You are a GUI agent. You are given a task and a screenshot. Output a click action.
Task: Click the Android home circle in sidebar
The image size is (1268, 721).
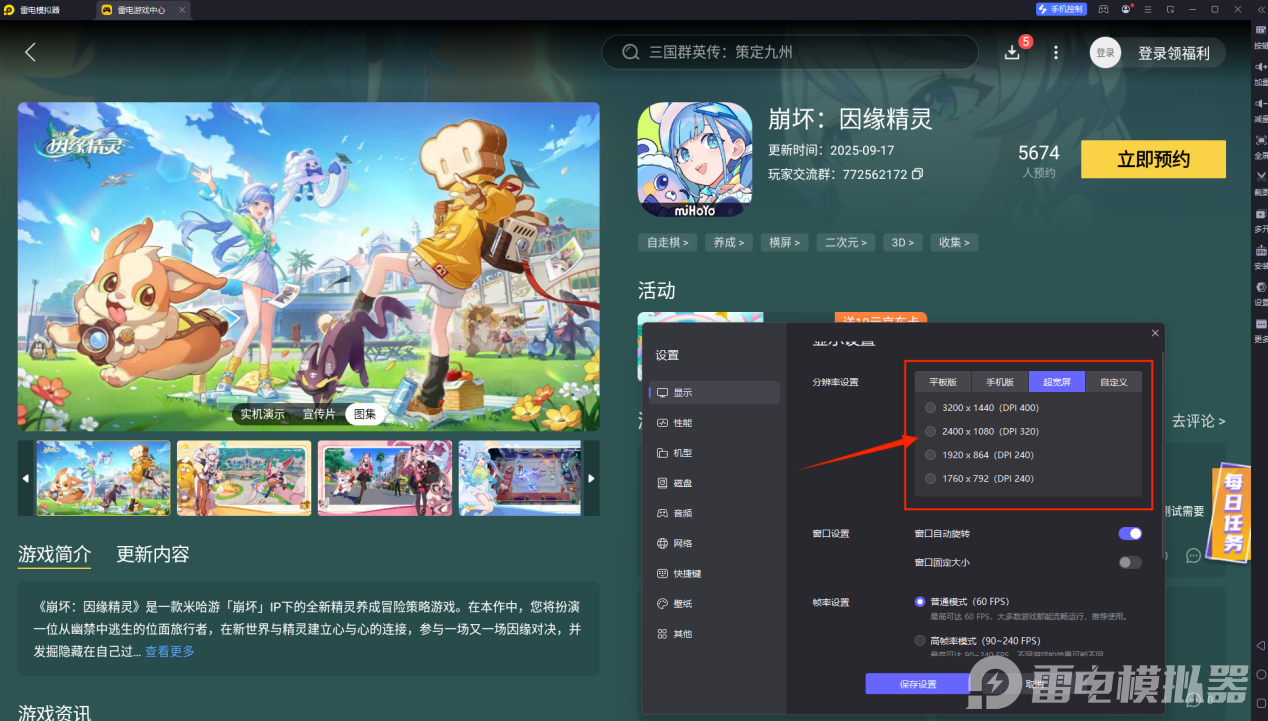click(1260, 674)
